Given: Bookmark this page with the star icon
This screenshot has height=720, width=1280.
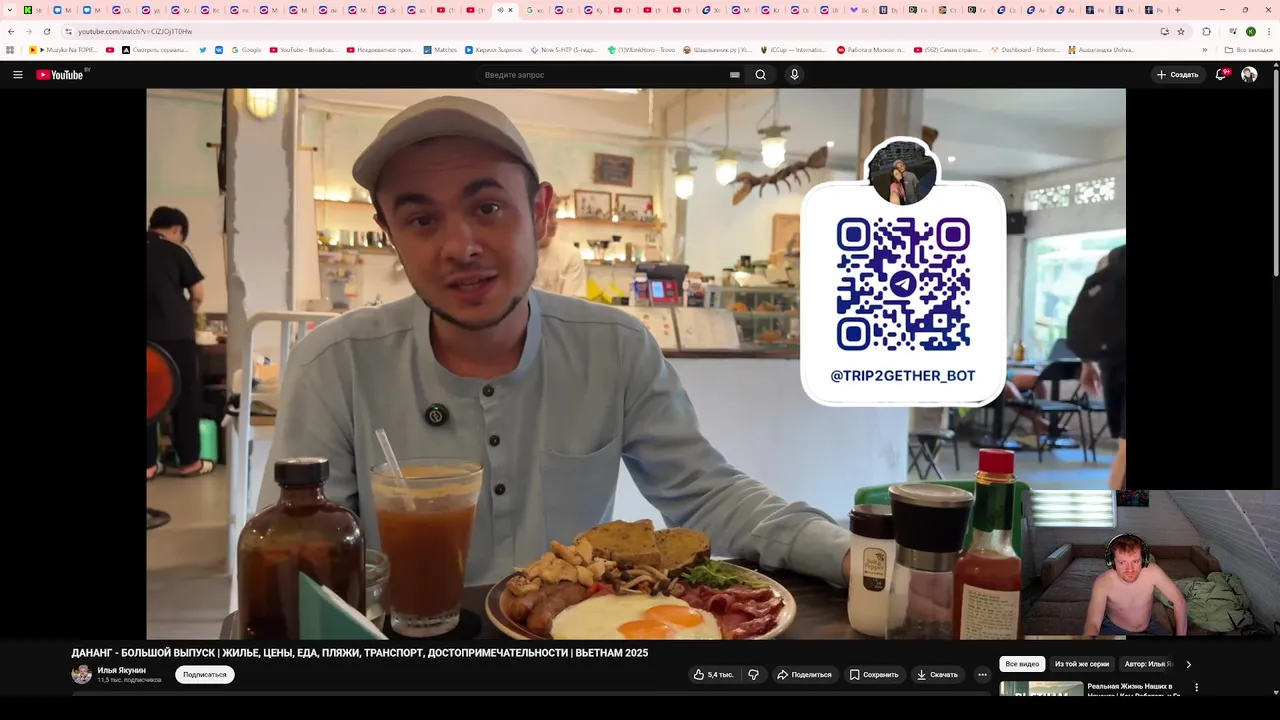Looking at the screenshot, I should point(1181,31).
